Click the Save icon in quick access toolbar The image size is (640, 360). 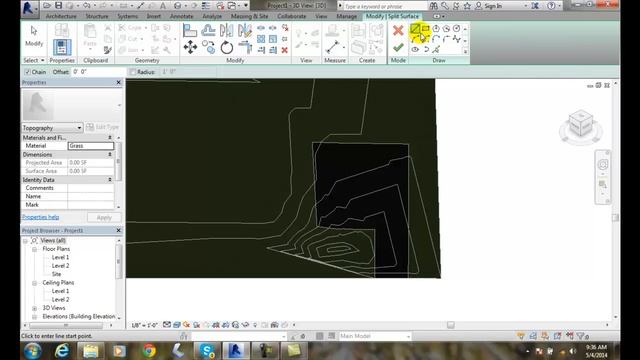[58, 6]
